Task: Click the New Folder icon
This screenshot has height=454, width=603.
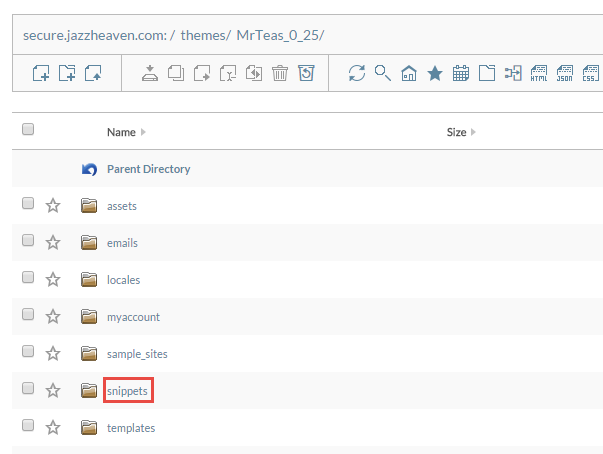Action: pos(67,73)
